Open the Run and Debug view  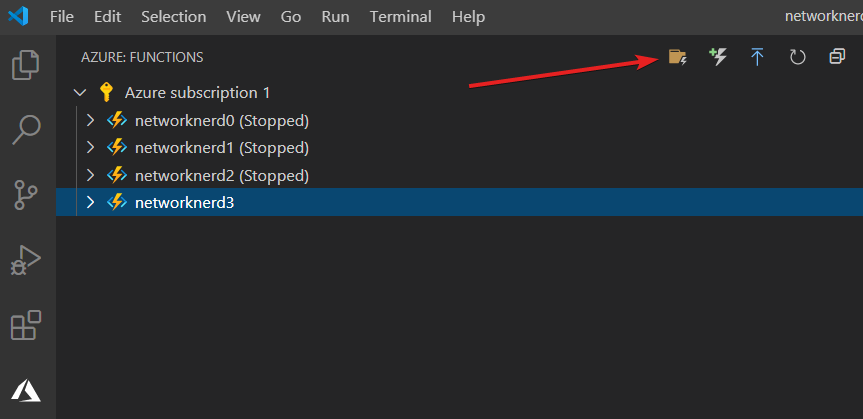(26, 260)
